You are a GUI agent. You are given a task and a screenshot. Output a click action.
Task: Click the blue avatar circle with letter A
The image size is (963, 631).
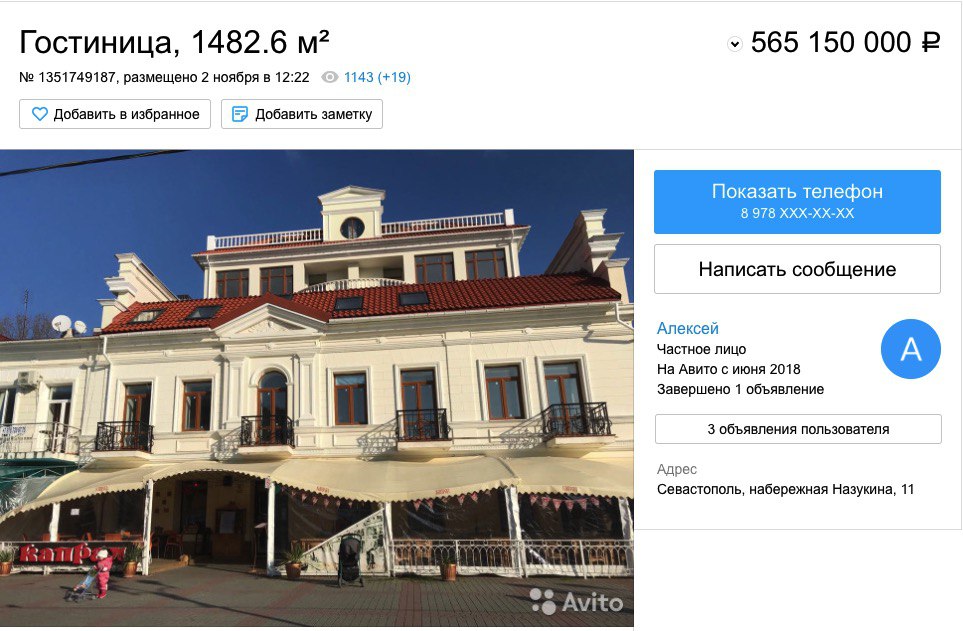(911, 349)
